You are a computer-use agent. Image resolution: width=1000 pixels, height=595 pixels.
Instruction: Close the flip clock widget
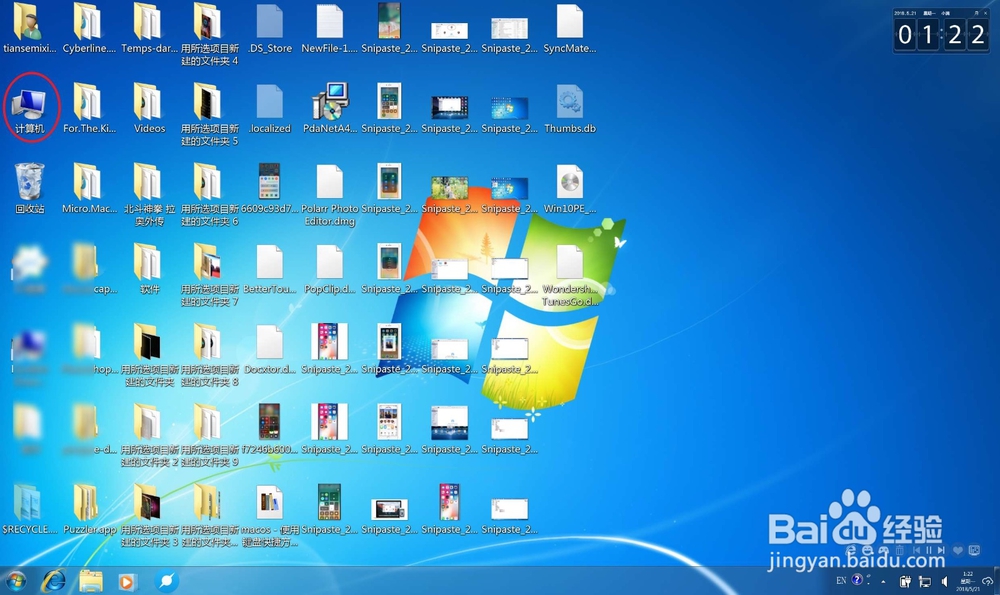[x=985, y=13]
